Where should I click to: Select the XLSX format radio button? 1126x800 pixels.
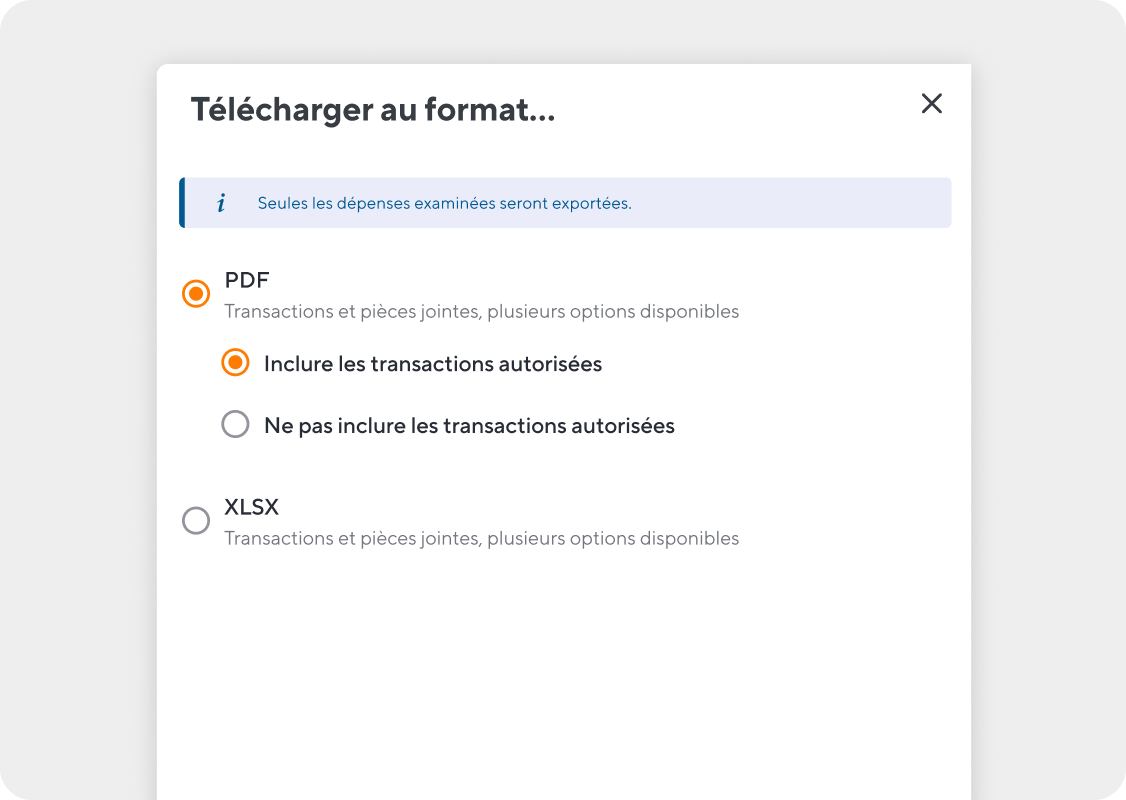196,521
